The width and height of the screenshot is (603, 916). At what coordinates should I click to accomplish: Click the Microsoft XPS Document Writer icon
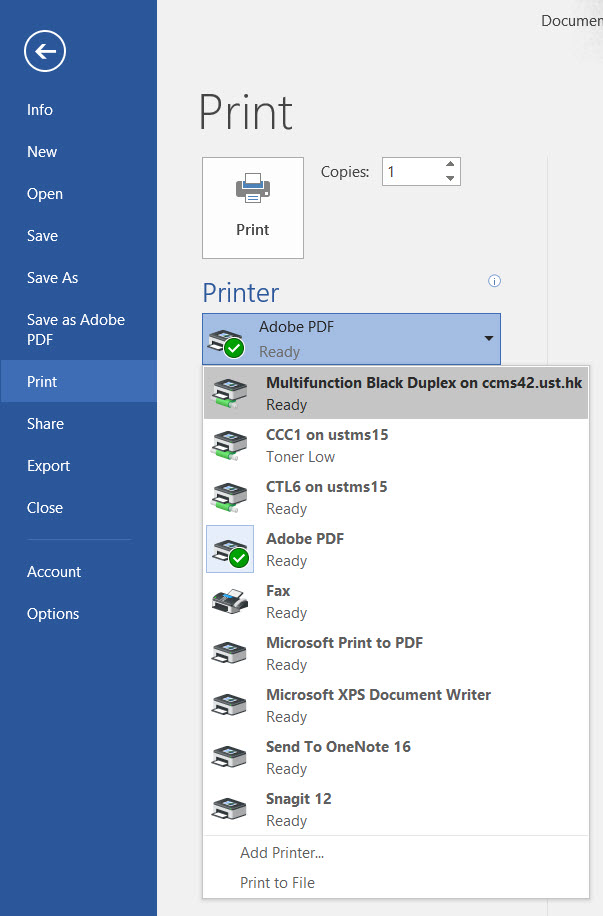click(229, 705)
